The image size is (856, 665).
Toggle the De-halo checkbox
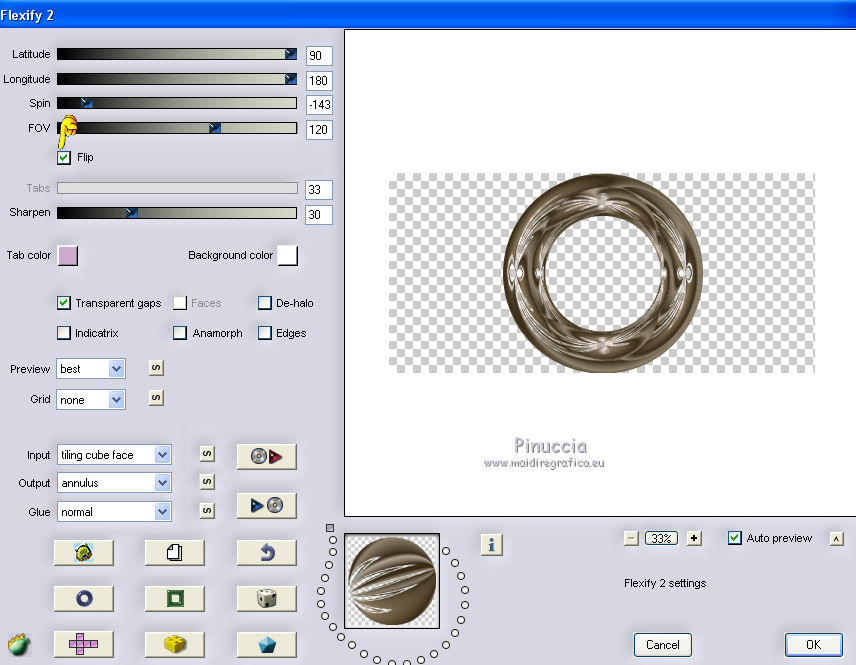pyautogui.click(x=265, y=303)
